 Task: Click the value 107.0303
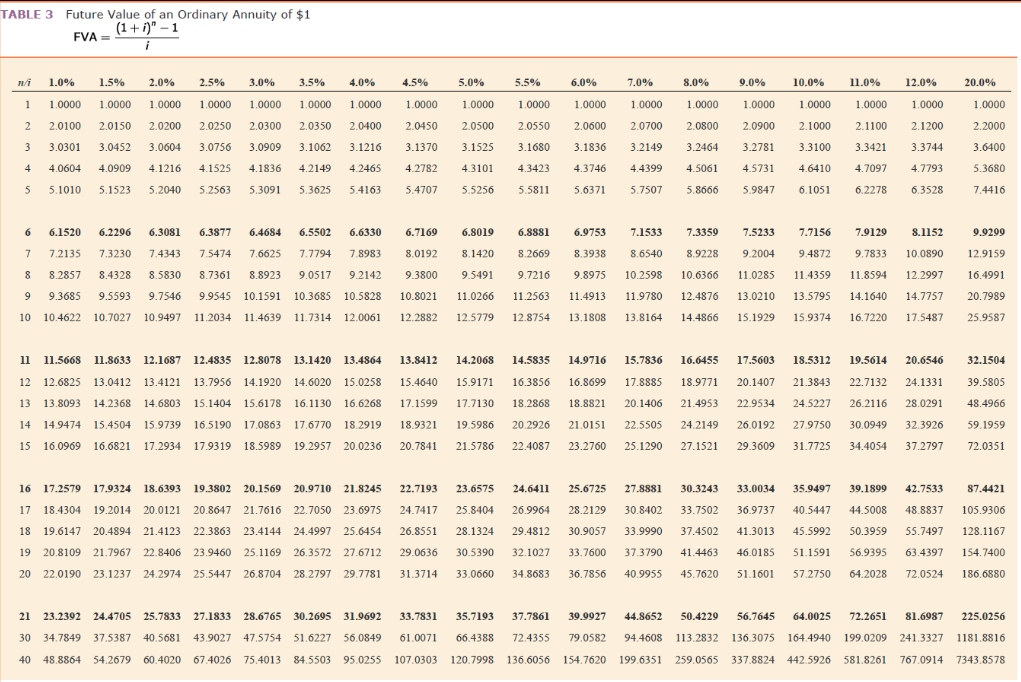pos(416,660)
